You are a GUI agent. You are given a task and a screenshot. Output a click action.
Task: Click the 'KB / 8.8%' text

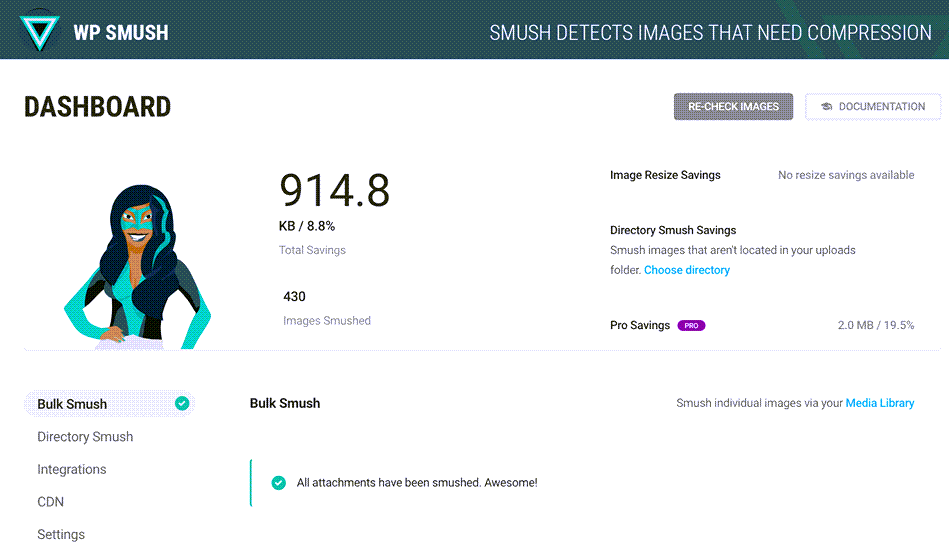point(307,226)
